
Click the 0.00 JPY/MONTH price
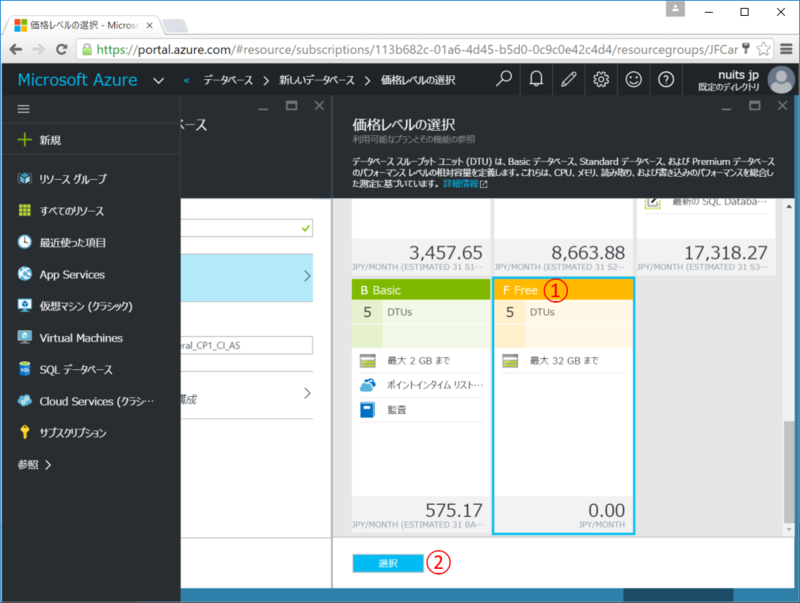(x=606, y=510)
